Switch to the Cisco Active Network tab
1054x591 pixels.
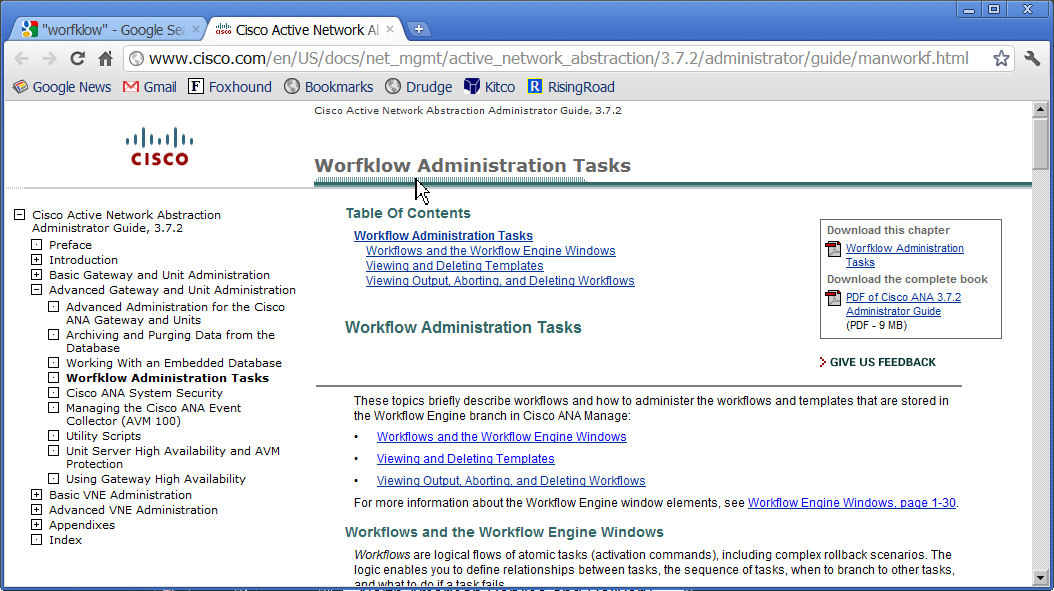pyautogui.click(x=306, y=30)
